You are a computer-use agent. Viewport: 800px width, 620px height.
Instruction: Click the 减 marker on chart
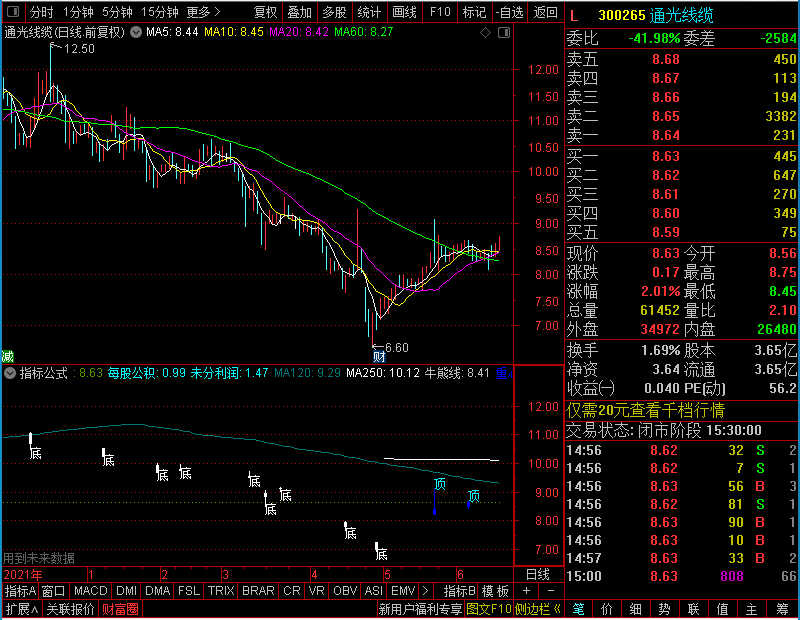(7, 356)
